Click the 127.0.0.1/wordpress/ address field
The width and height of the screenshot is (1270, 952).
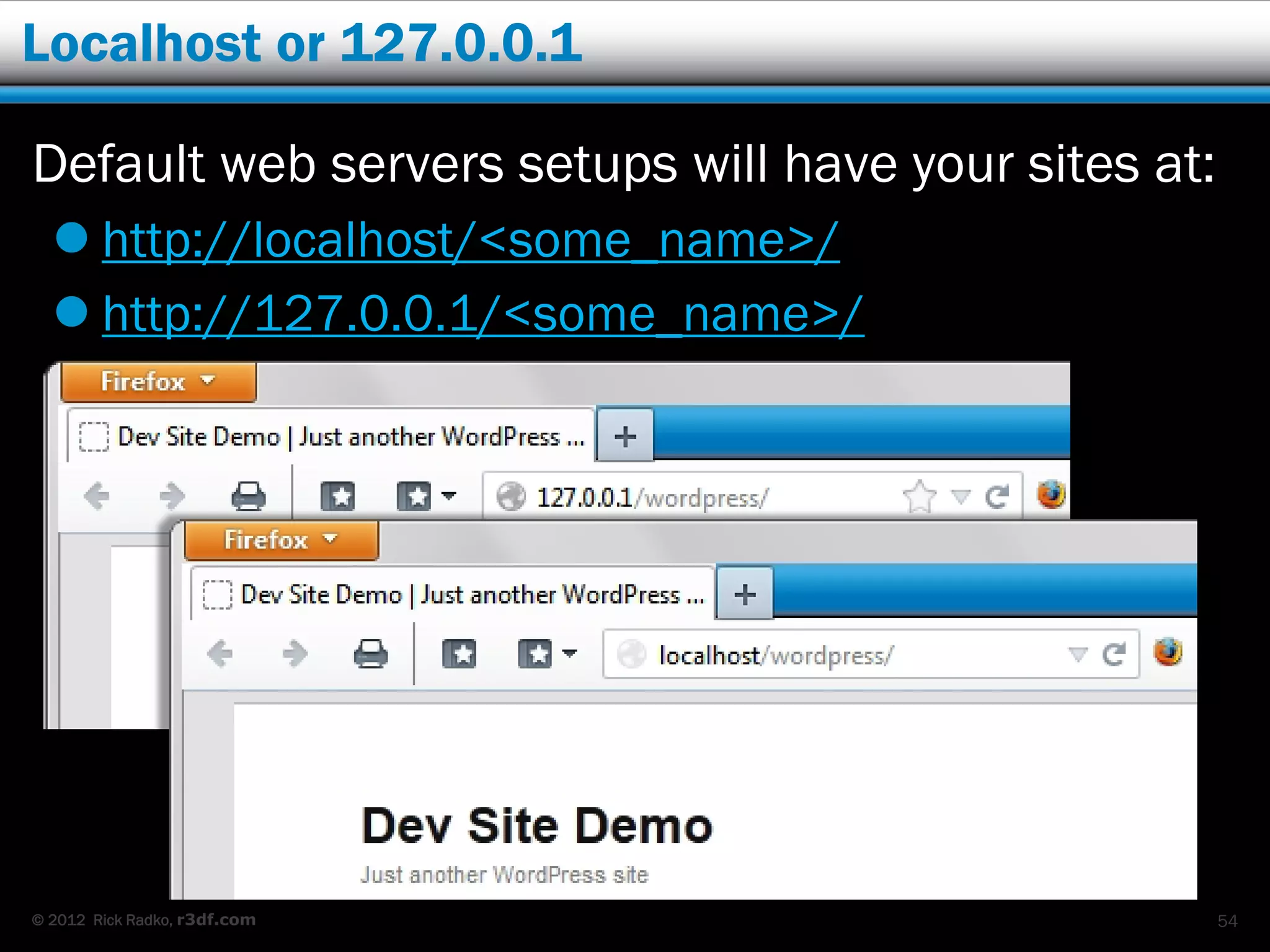752,496
